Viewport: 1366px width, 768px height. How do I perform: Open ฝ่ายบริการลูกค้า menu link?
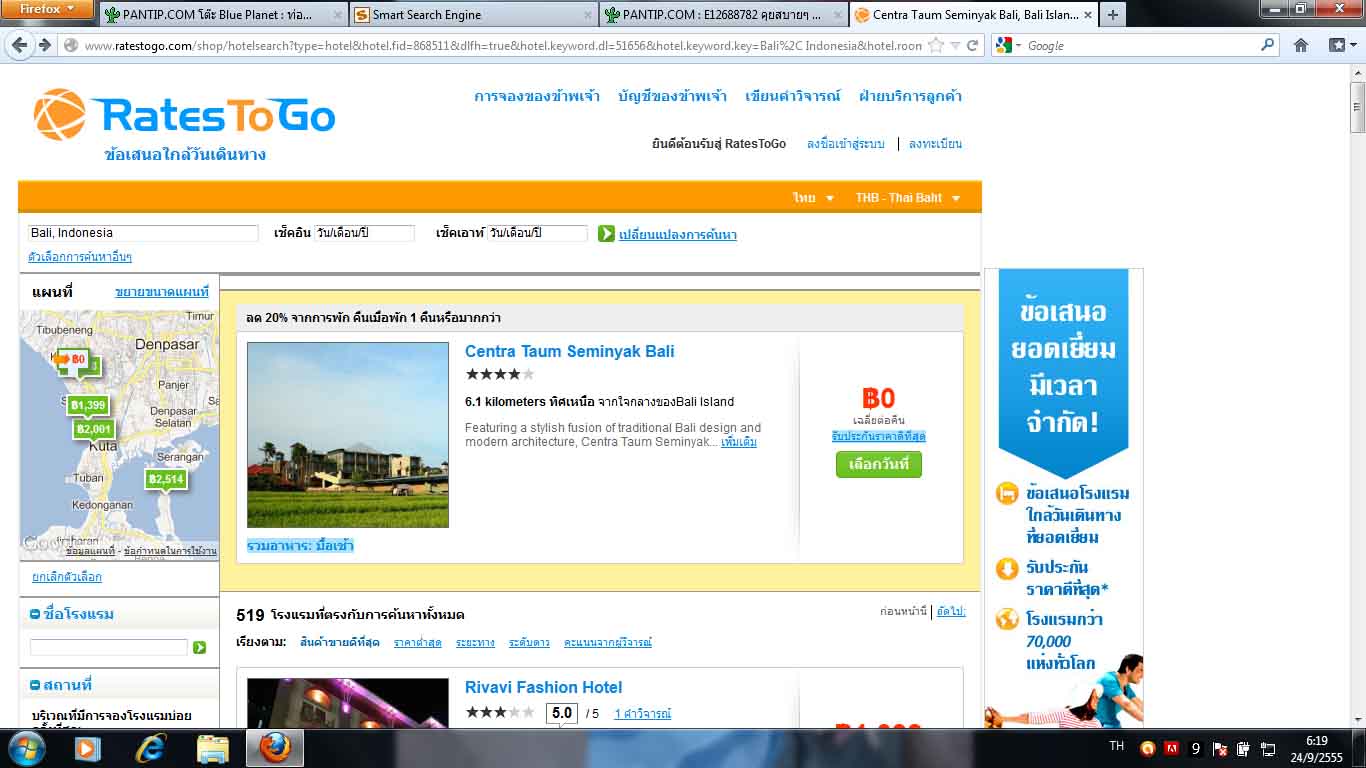(910, 96)
